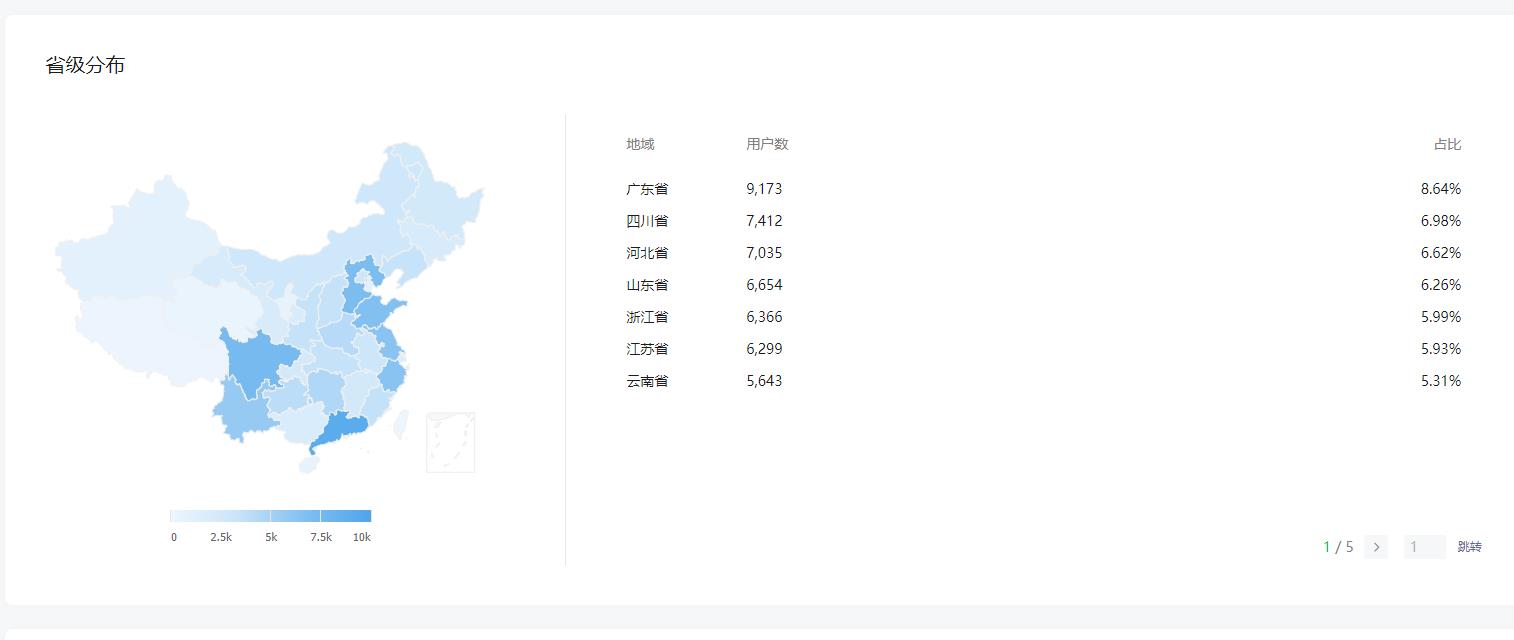Select the 江苏省 table row
This screenshot has height=640, width=1514.
[x=1044, y=349]
